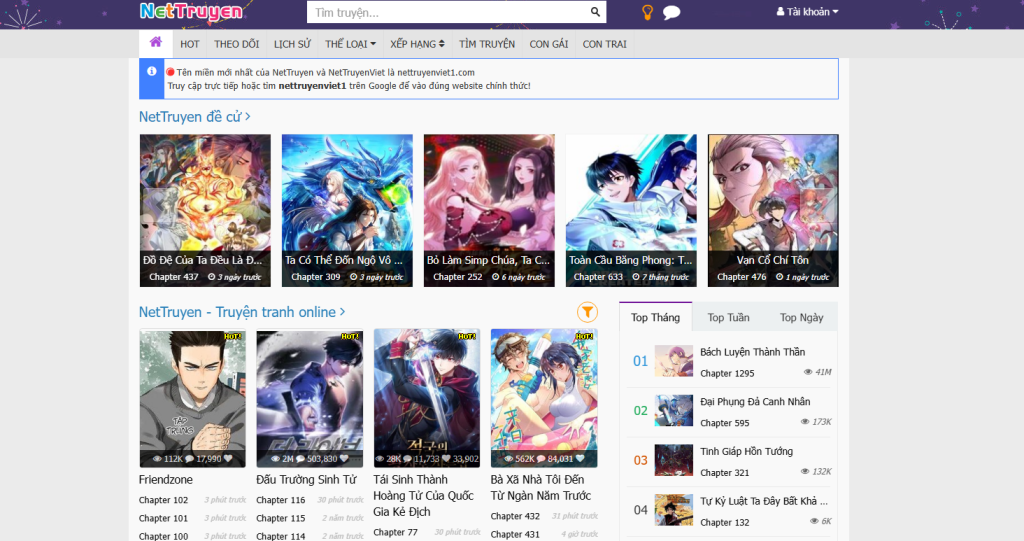Click the orange filter icon
Viewport: 1024px width, 541px height.
point(587,312)
